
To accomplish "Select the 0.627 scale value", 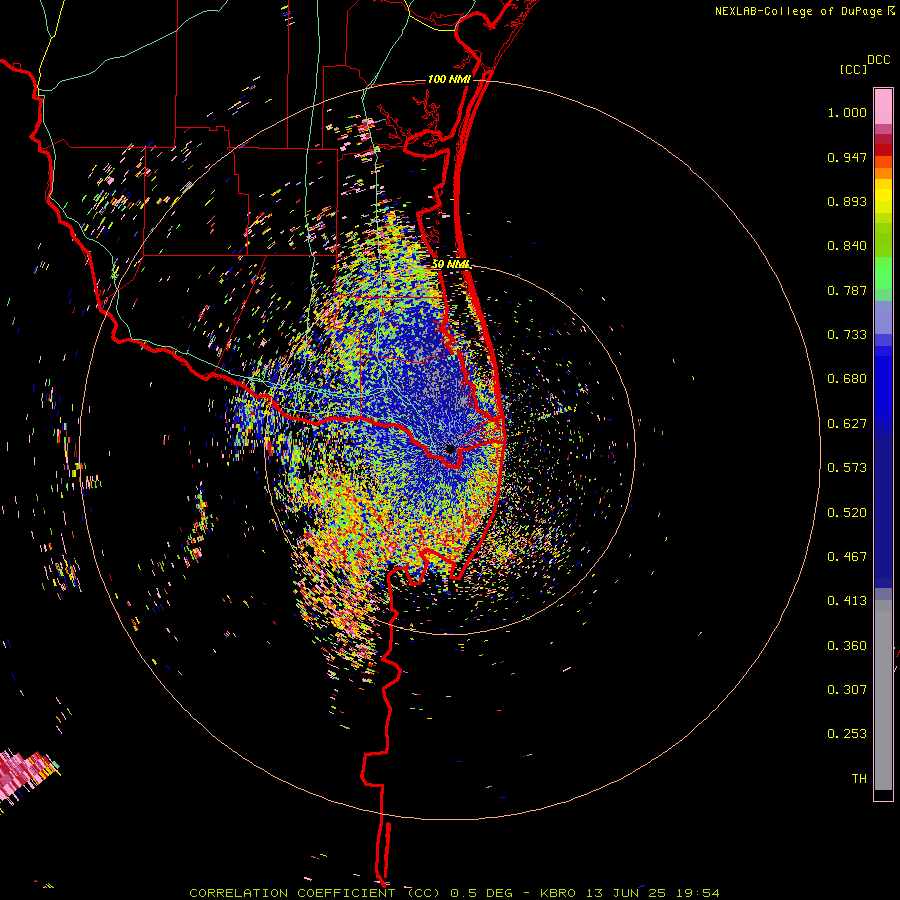I will point(847,424).
